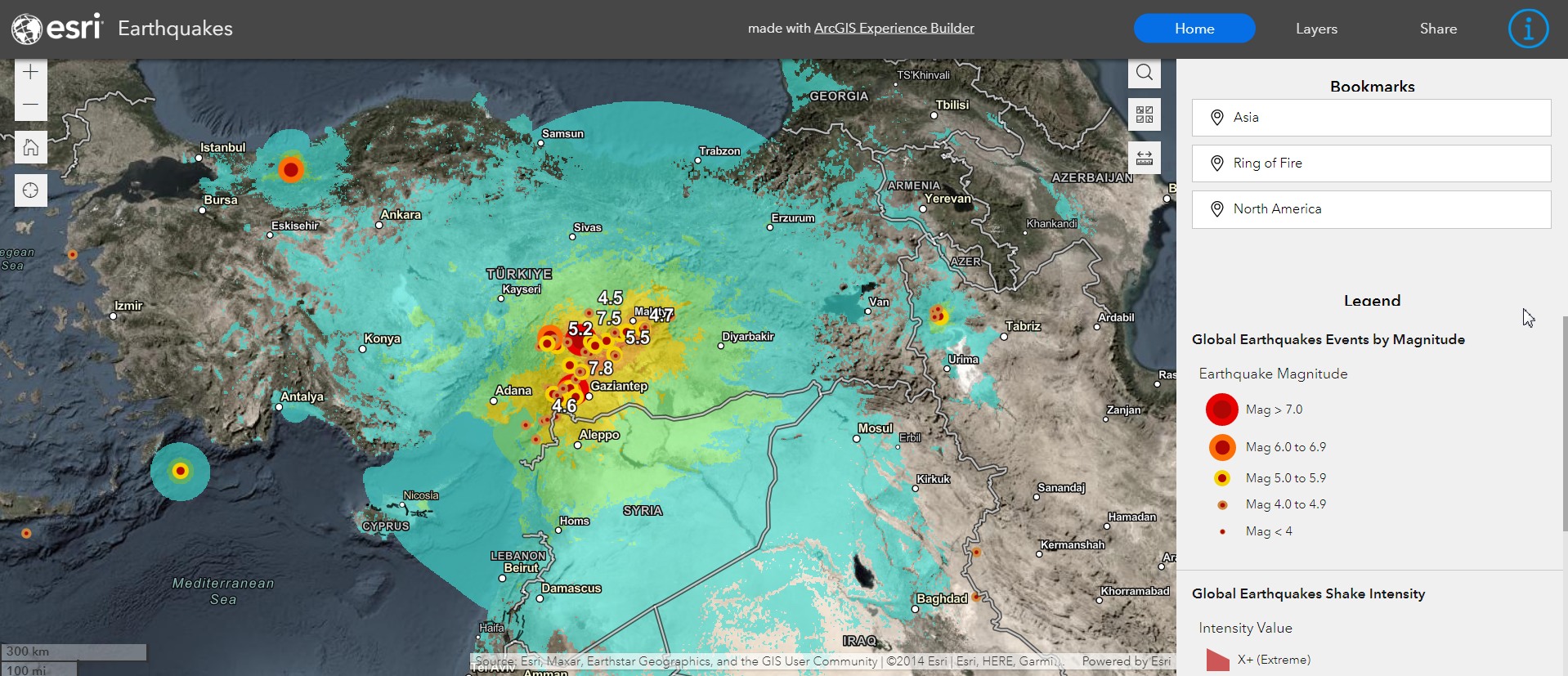This screenshot has width=1568, height=676.
Task: Click the 5.5 magnitude label on map
Action: click(x=638, y=338)
